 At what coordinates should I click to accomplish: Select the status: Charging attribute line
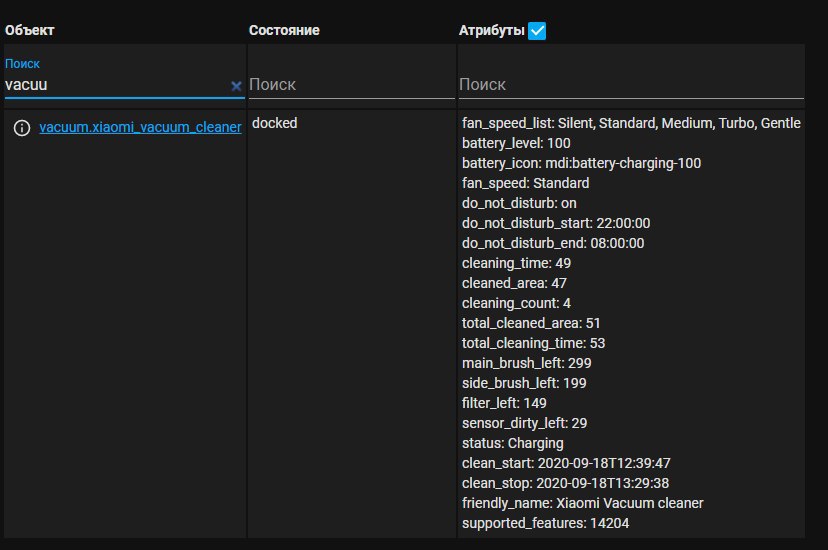tap(513, 443)
